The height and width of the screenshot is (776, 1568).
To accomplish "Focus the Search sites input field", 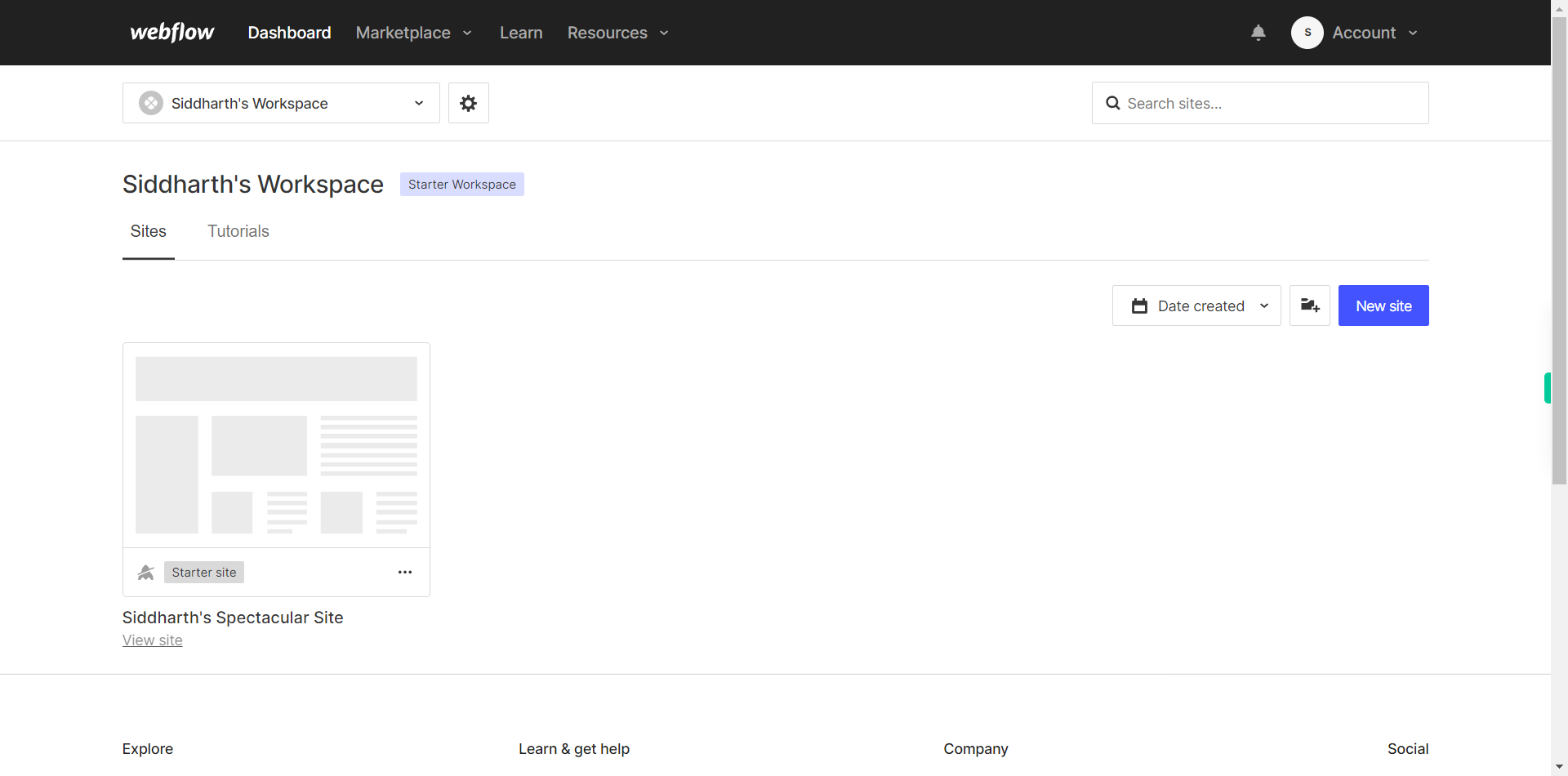I will (x=1260, y=103).
